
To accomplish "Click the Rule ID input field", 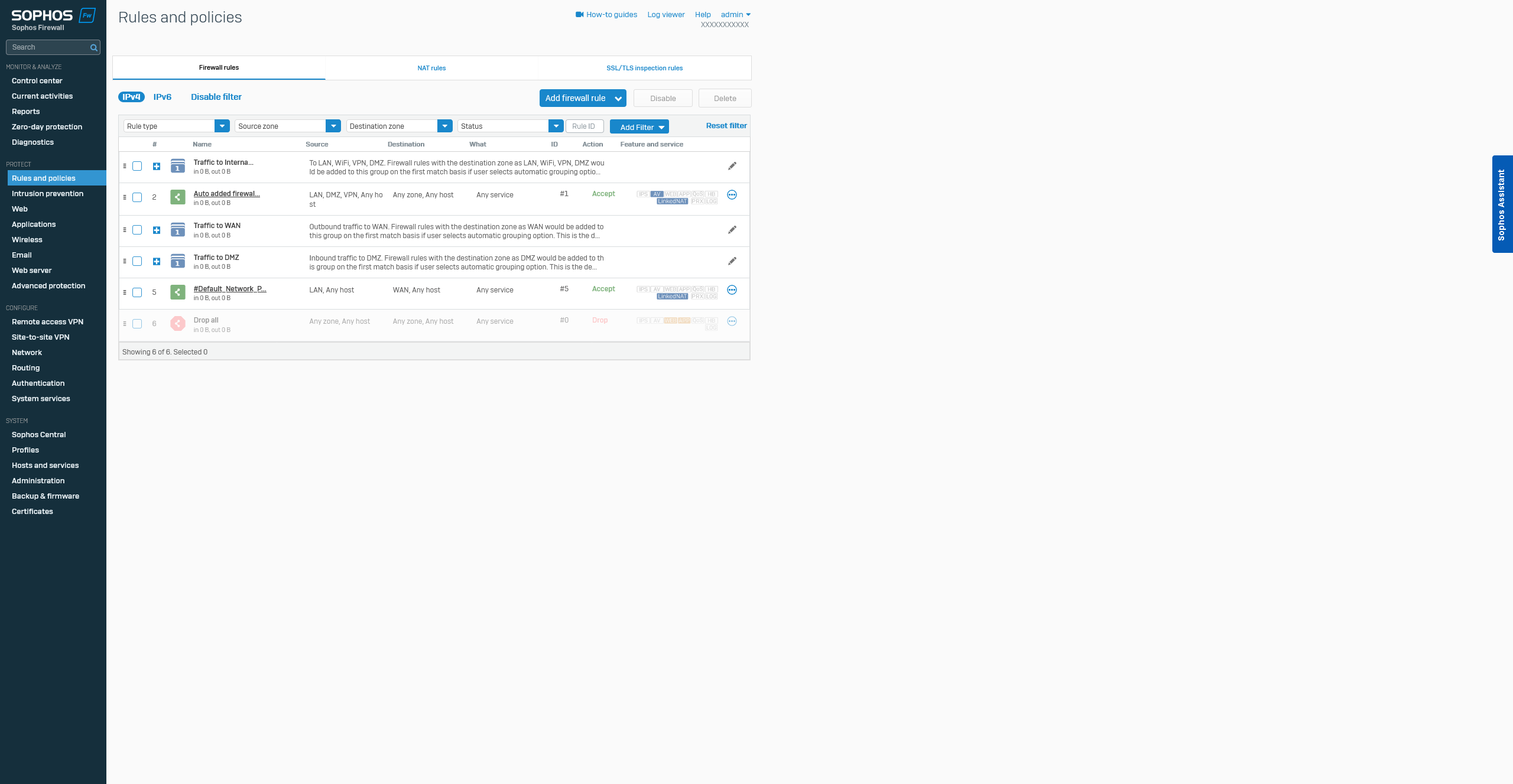I will [x=585, y=126].
